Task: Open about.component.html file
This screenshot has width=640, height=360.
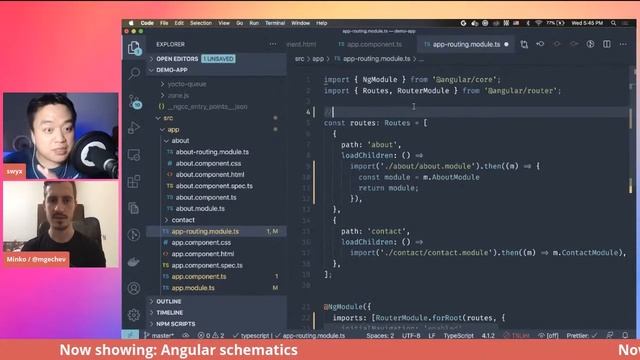Action: point(210,175)
